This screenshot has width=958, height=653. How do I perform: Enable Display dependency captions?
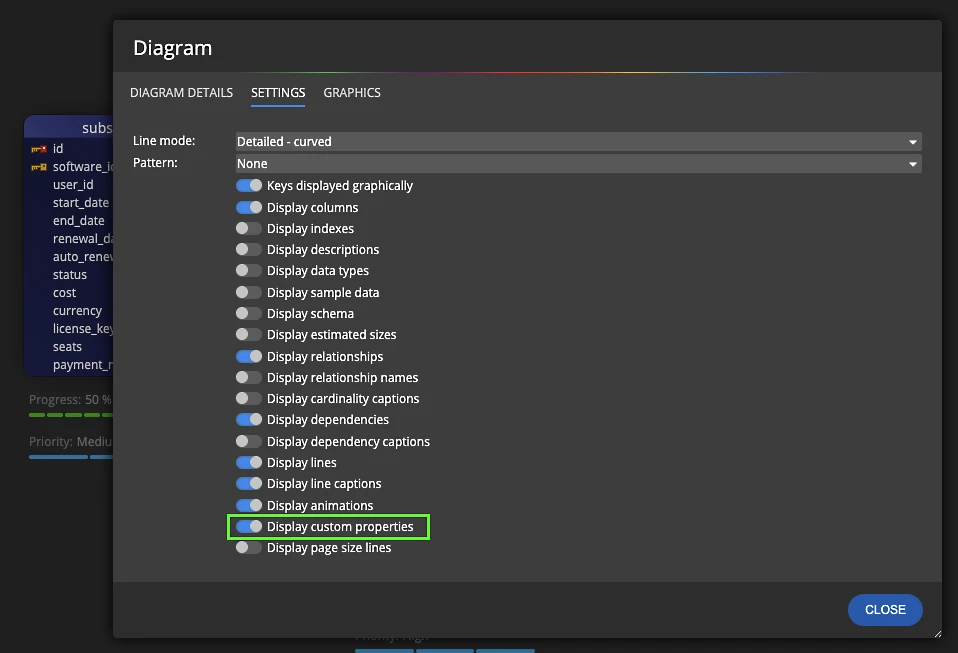pos(249,442)
